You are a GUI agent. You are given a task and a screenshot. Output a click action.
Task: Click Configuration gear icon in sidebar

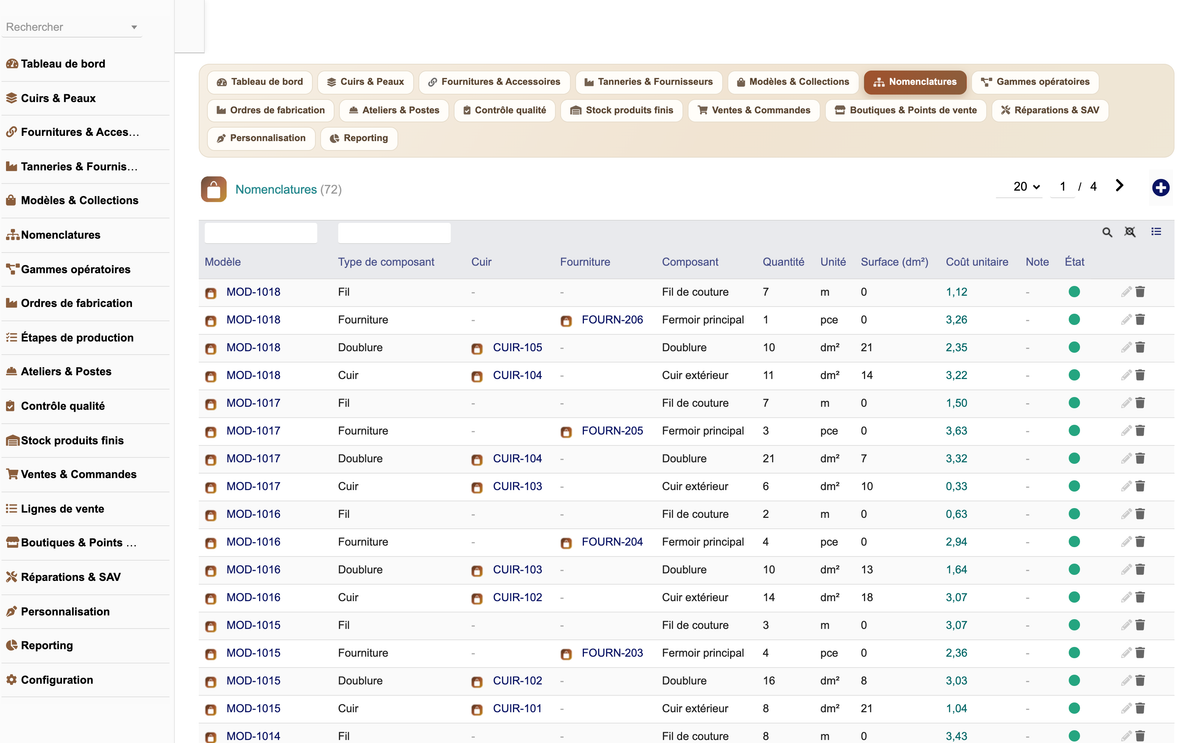point(12,680)
